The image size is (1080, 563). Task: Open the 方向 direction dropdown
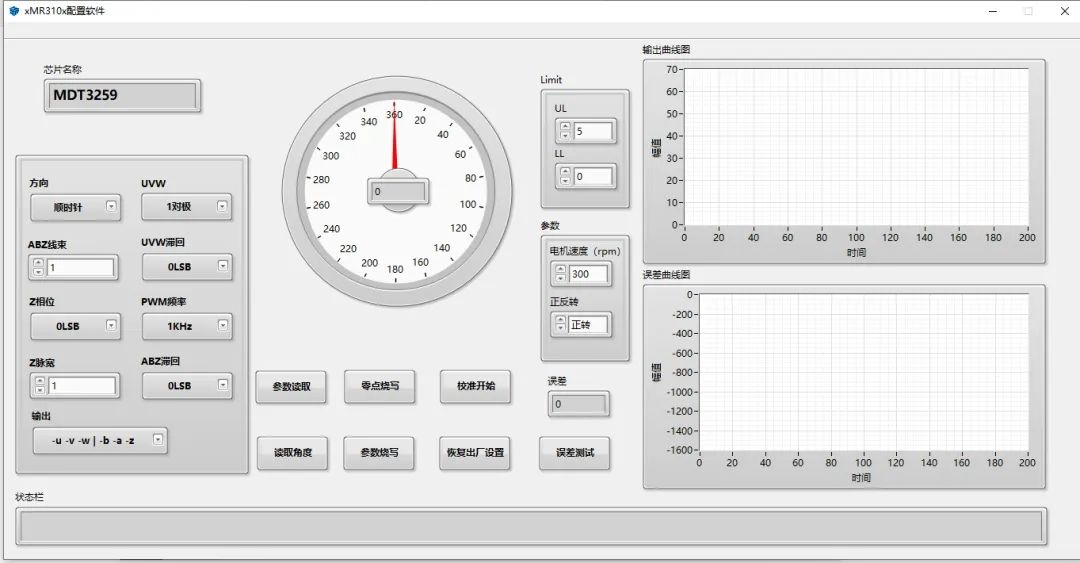coord(75,208)
